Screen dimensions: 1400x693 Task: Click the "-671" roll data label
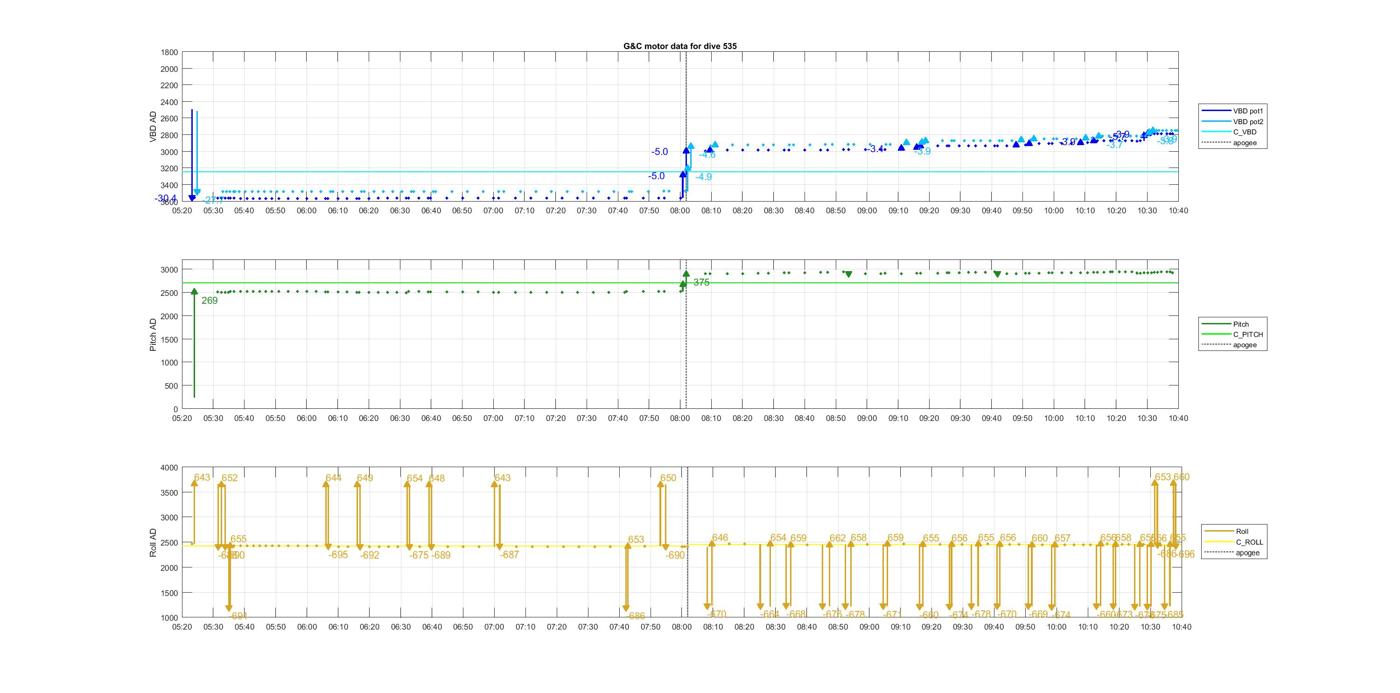coord(893,615)
